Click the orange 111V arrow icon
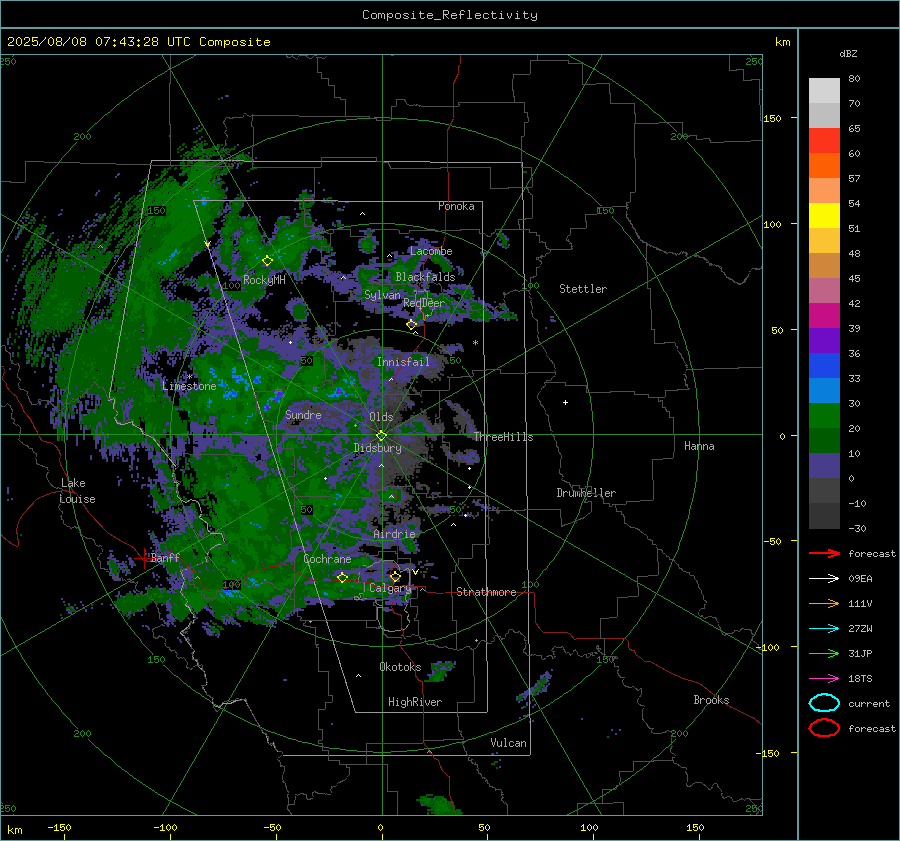The width and height of the screenshot is (900, 841). click(x=824, y=603)
